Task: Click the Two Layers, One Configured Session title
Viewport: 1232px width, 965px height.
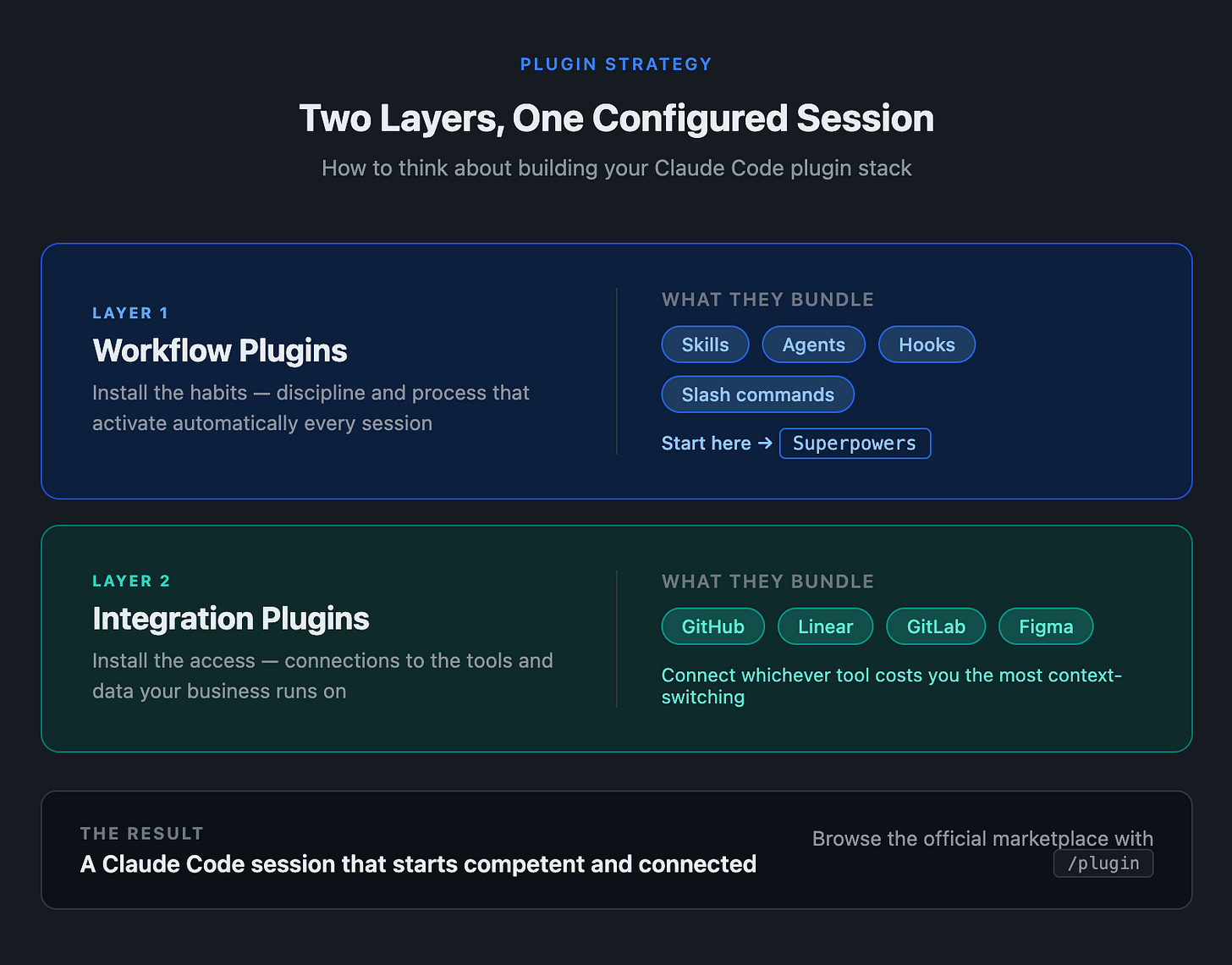Action: [616, 119]
